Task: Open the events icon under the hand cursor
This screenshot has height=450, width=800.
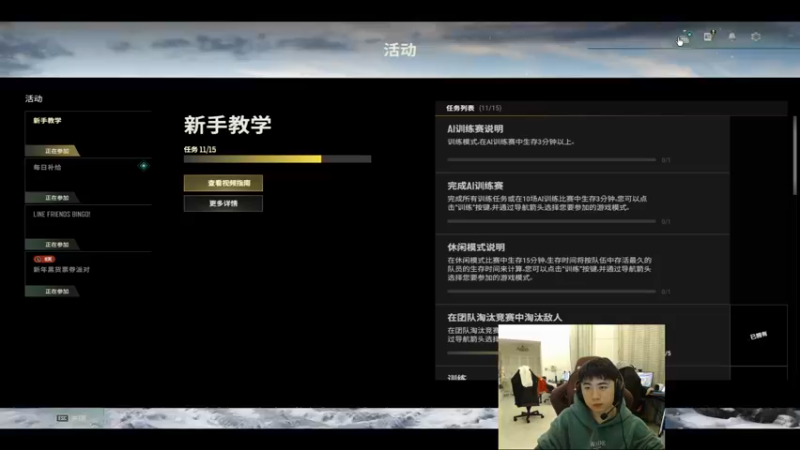Action: [x=684, y=38]
